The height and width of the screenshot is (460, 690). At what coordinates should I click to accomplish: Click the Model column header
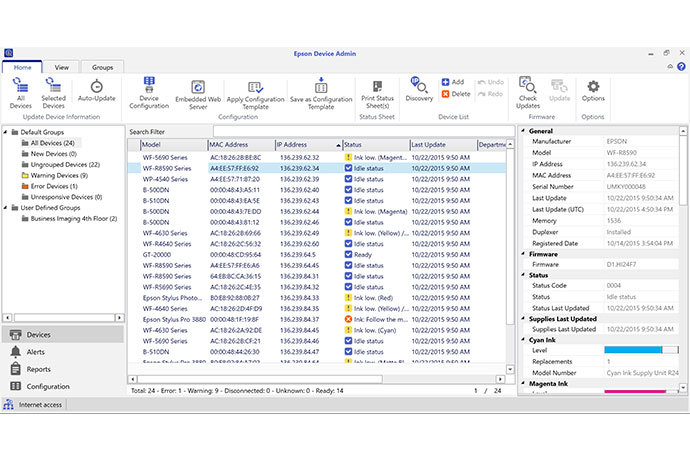pos(174,144)
